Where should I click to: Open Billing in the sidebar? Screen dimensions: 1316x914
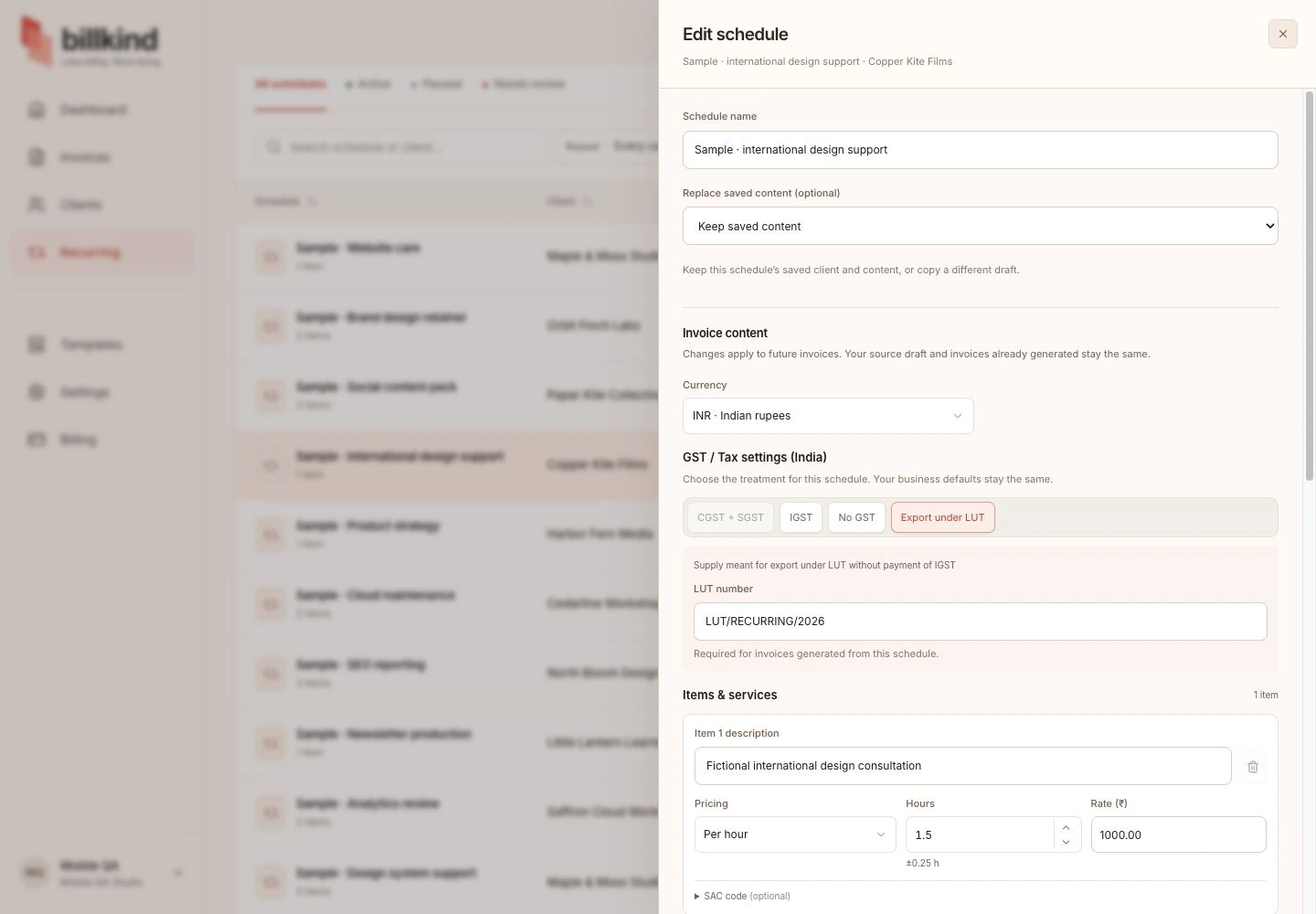[101, 440]
